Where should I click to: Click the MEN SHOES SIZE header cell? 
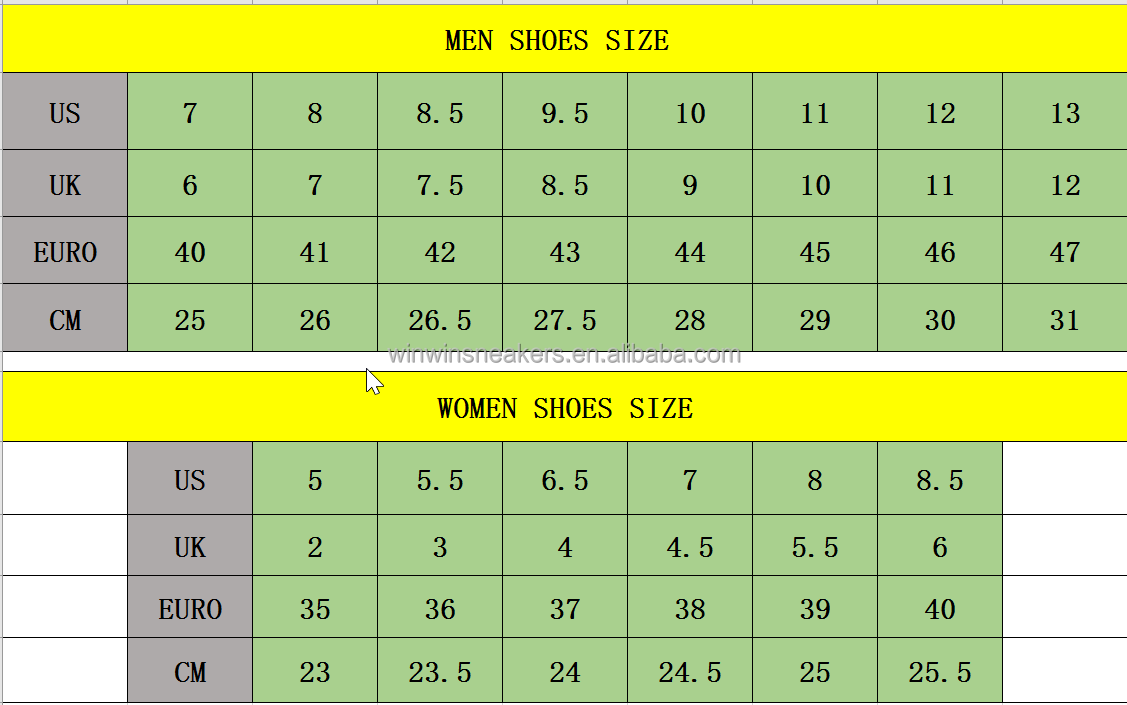click(557, 41)
